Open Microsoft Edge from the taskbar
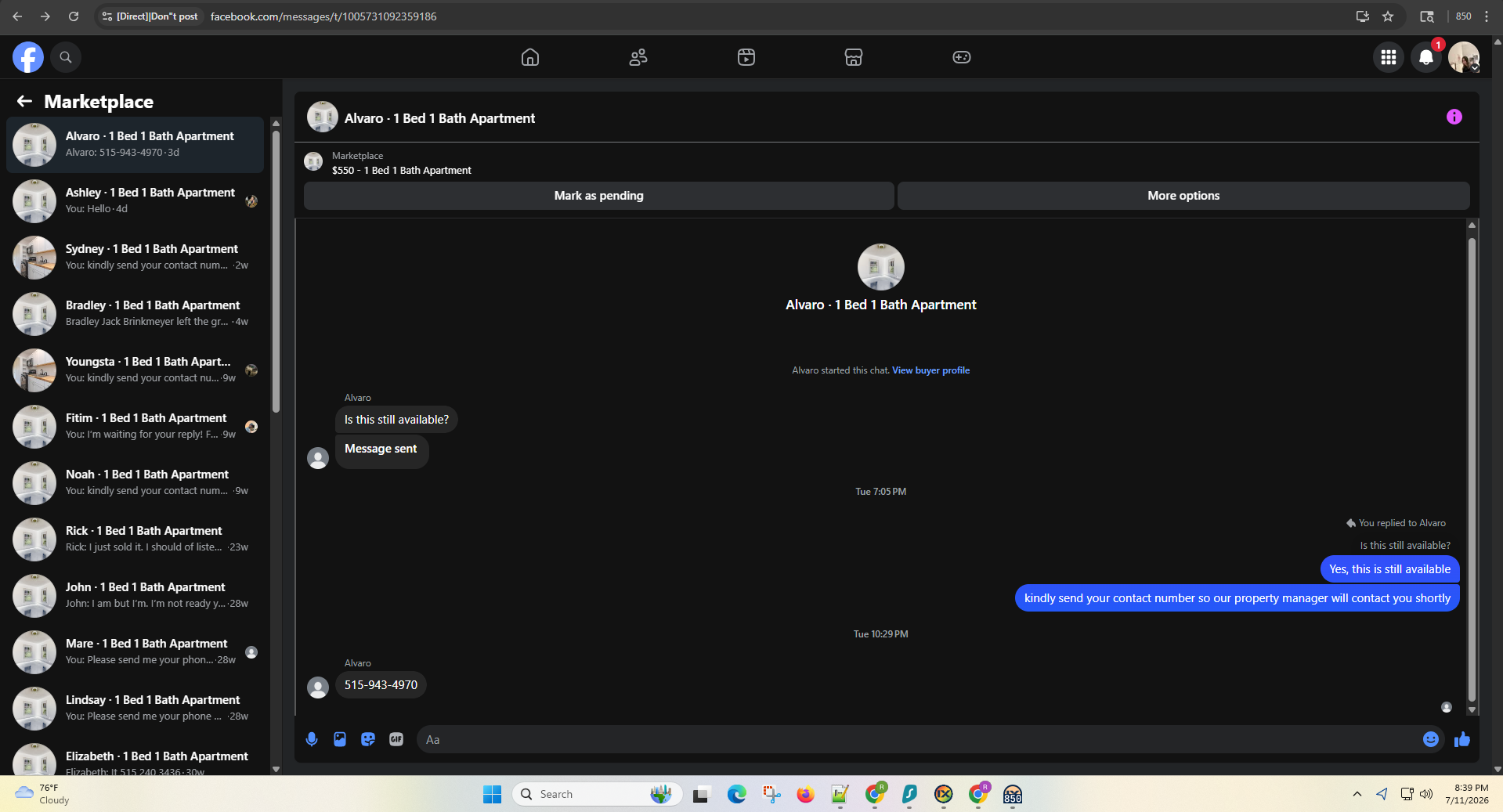This screenshot has height=812, width=1503. 736,794
